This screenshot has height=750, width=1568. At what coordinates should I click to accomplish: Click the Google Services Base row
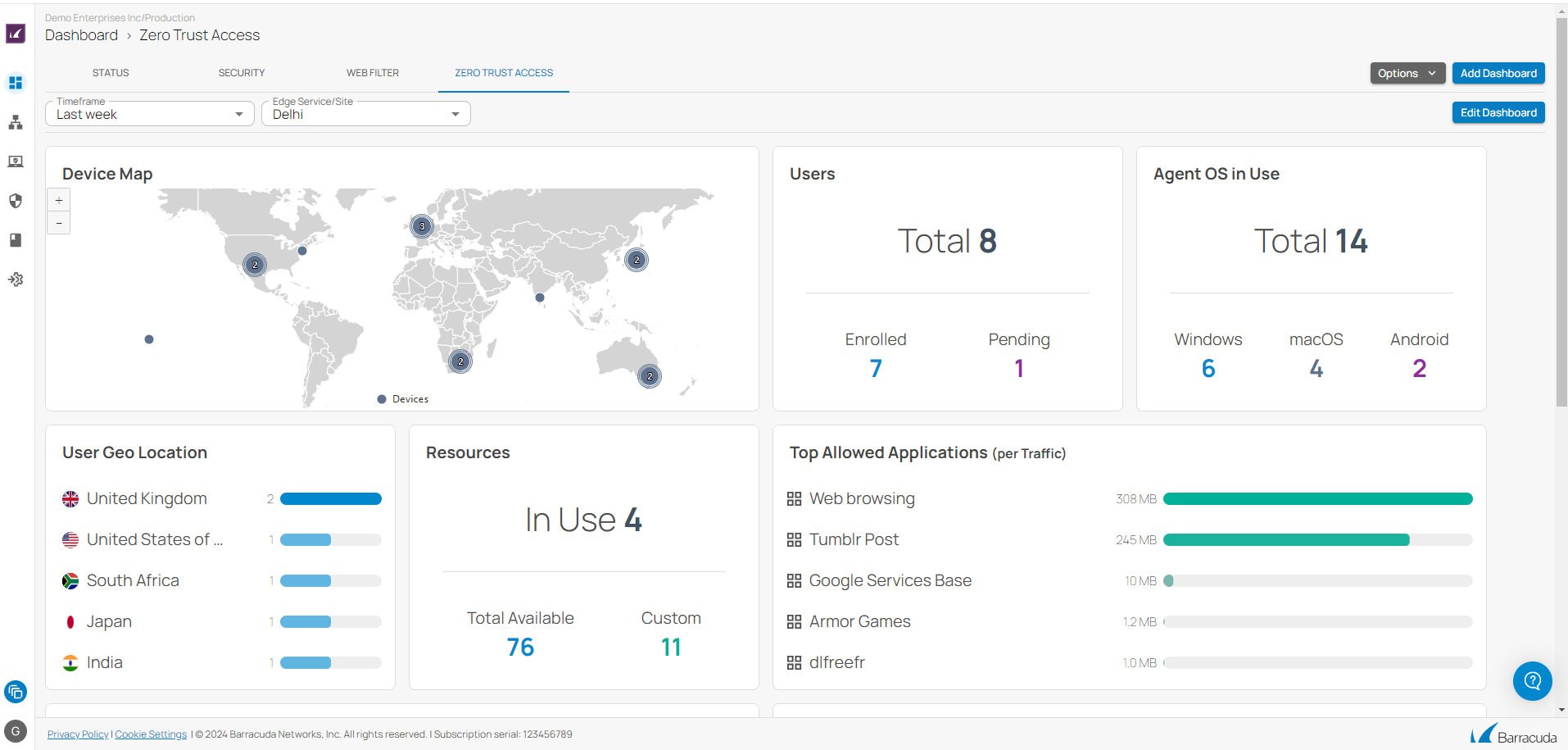[x=1129, y=581]
